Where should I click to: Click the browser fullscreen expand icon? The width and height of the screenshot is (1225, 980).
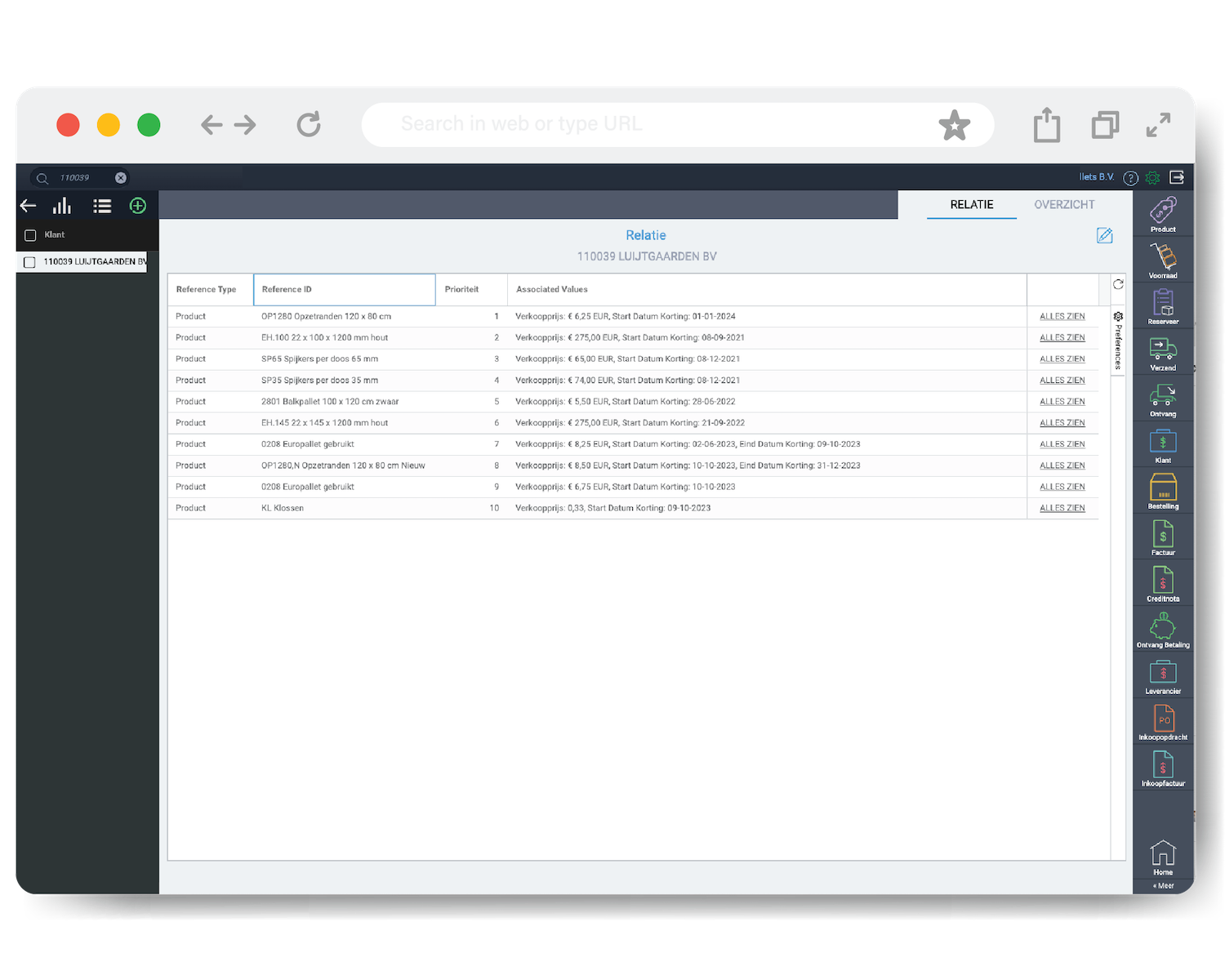point(1158,125)
